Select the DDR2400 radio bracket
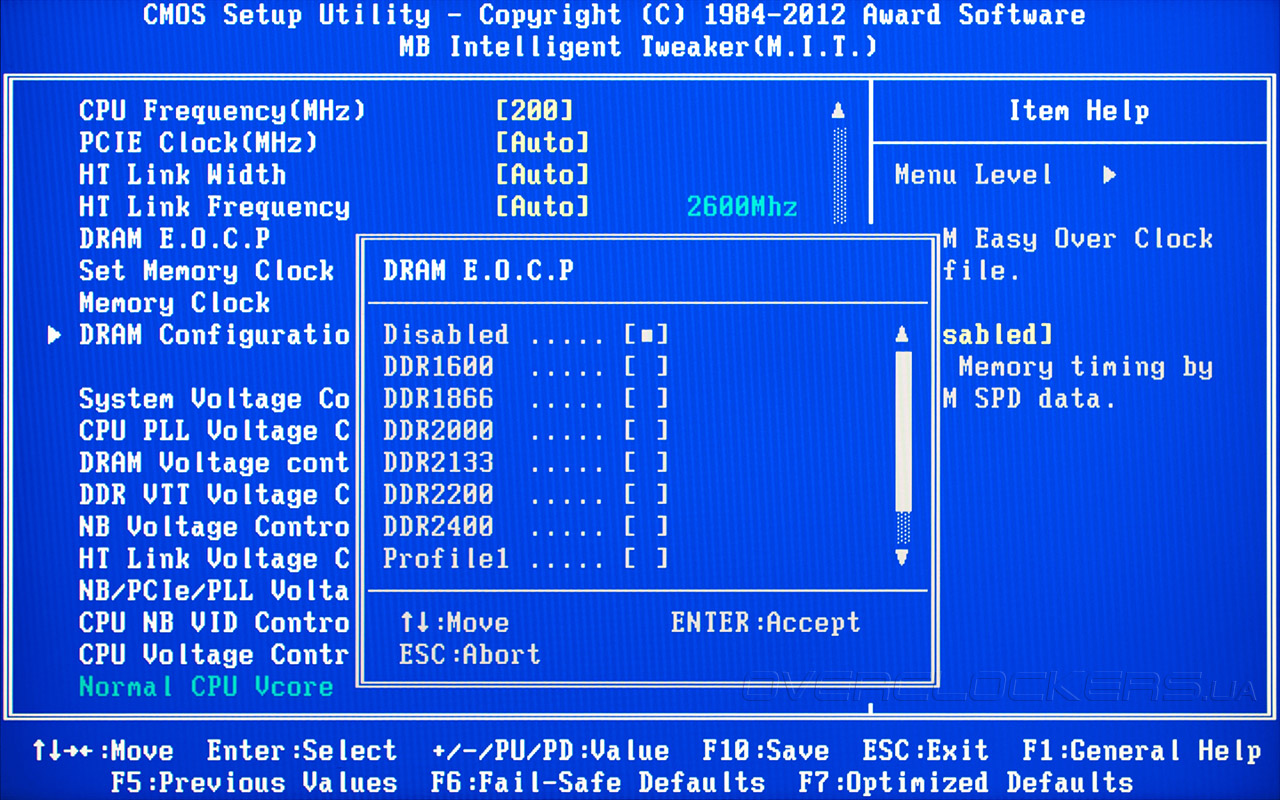 (646, 527)
